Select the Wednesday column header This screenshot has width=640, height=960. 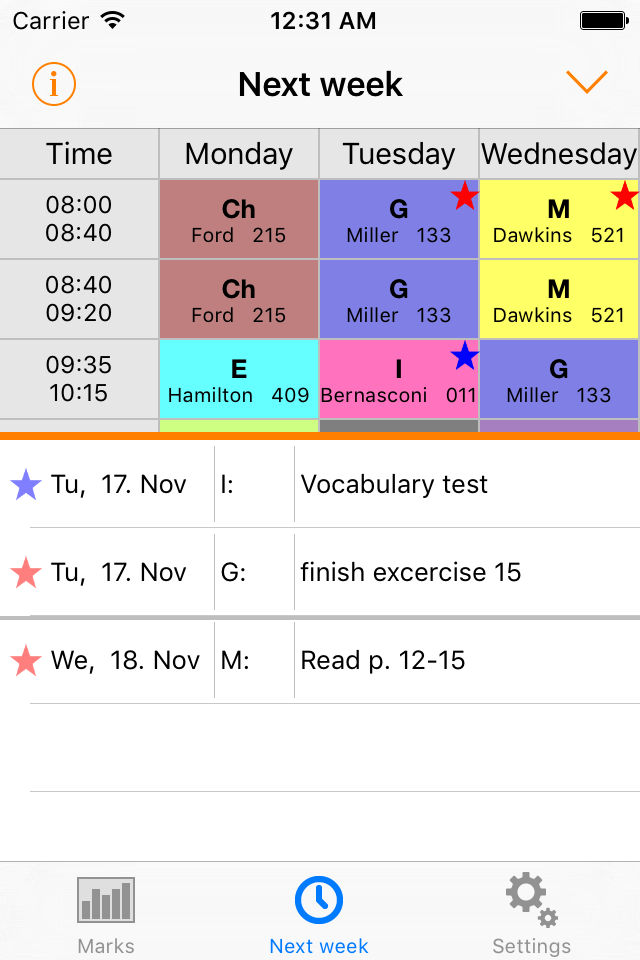click(559, 154)
